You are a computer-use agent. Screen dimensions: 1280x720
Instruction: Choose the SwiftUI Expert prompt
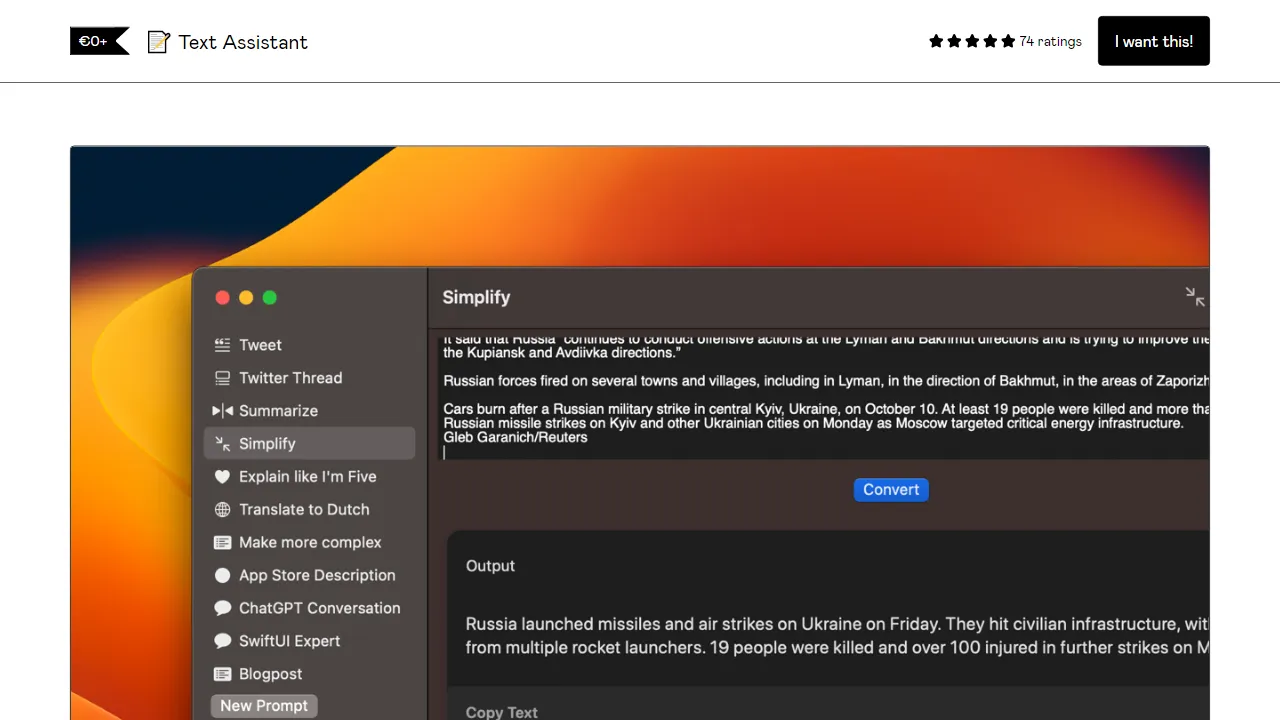click(309, 641)
